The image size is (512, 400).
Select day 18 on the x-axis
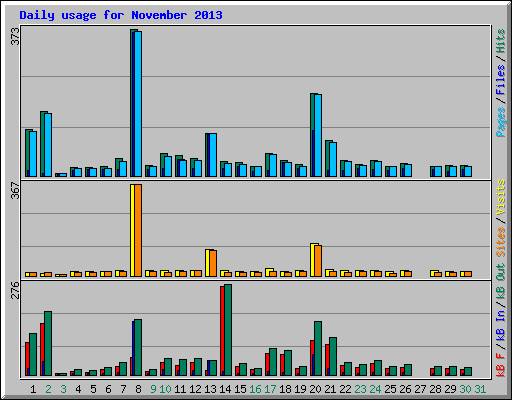click(285, 389)
